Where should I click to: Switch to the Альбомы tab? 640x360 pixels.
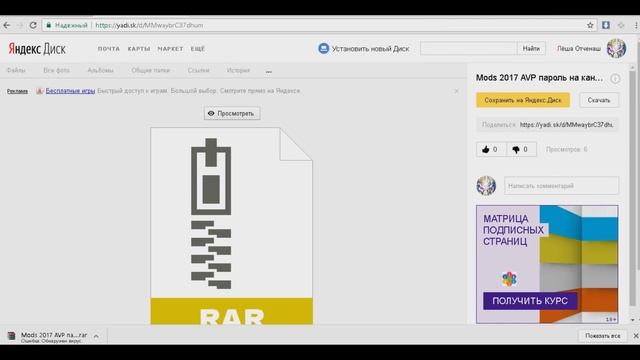100,70
